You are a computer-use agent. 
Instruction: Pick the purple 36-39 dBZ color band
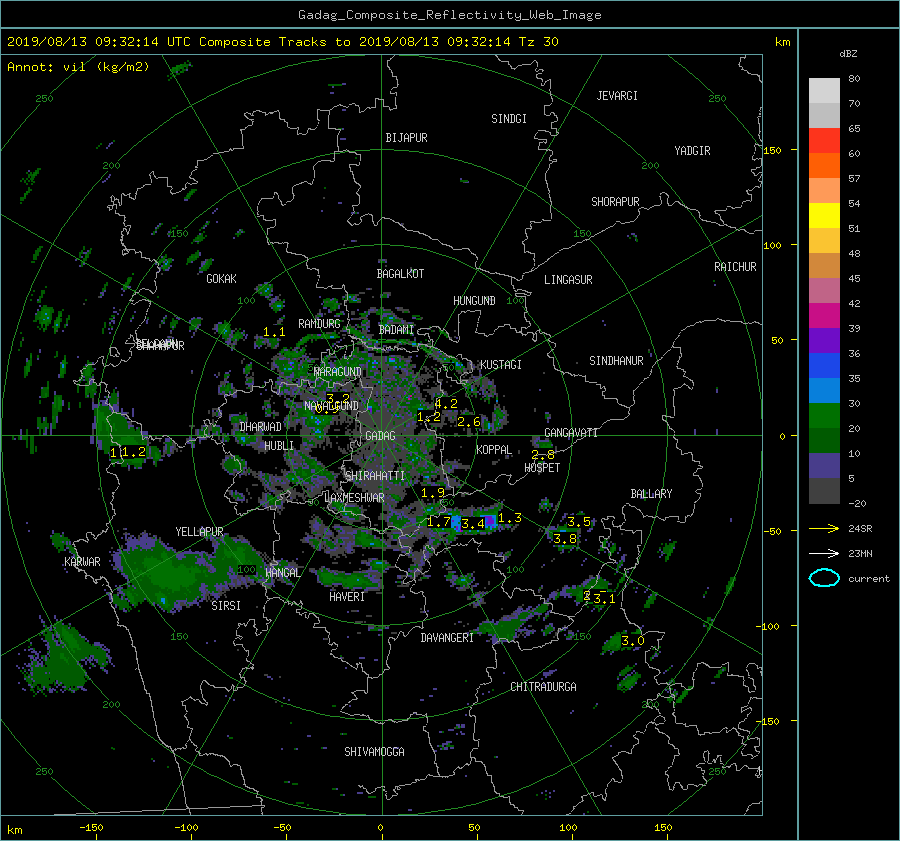(x=824, y=341)
